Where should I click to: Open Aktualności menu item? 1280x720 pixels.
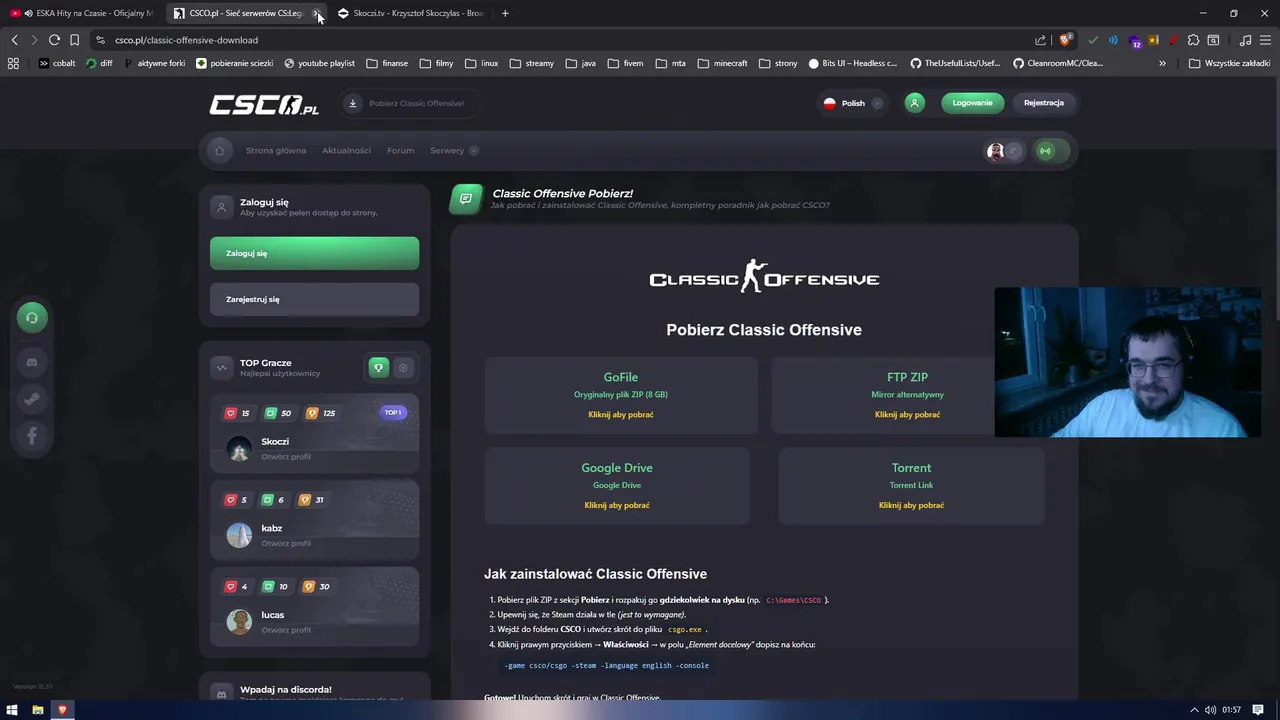346,151
